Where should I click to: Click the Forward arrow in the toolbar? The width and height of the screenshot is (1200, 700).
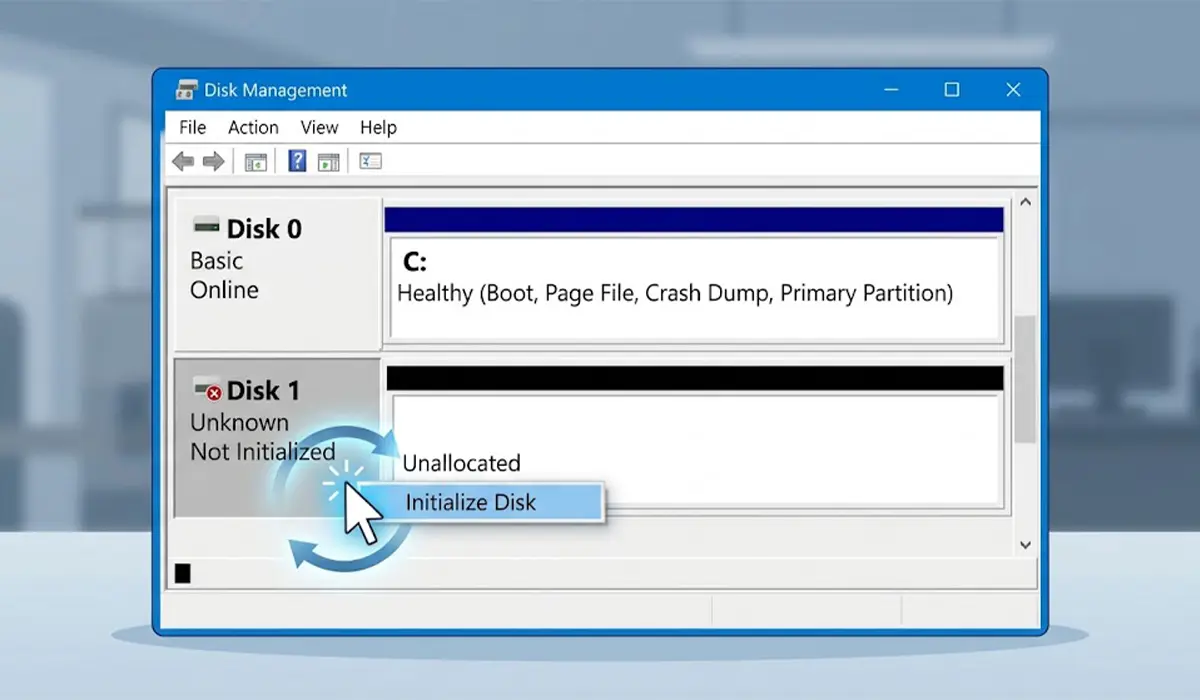pos(213,162)
